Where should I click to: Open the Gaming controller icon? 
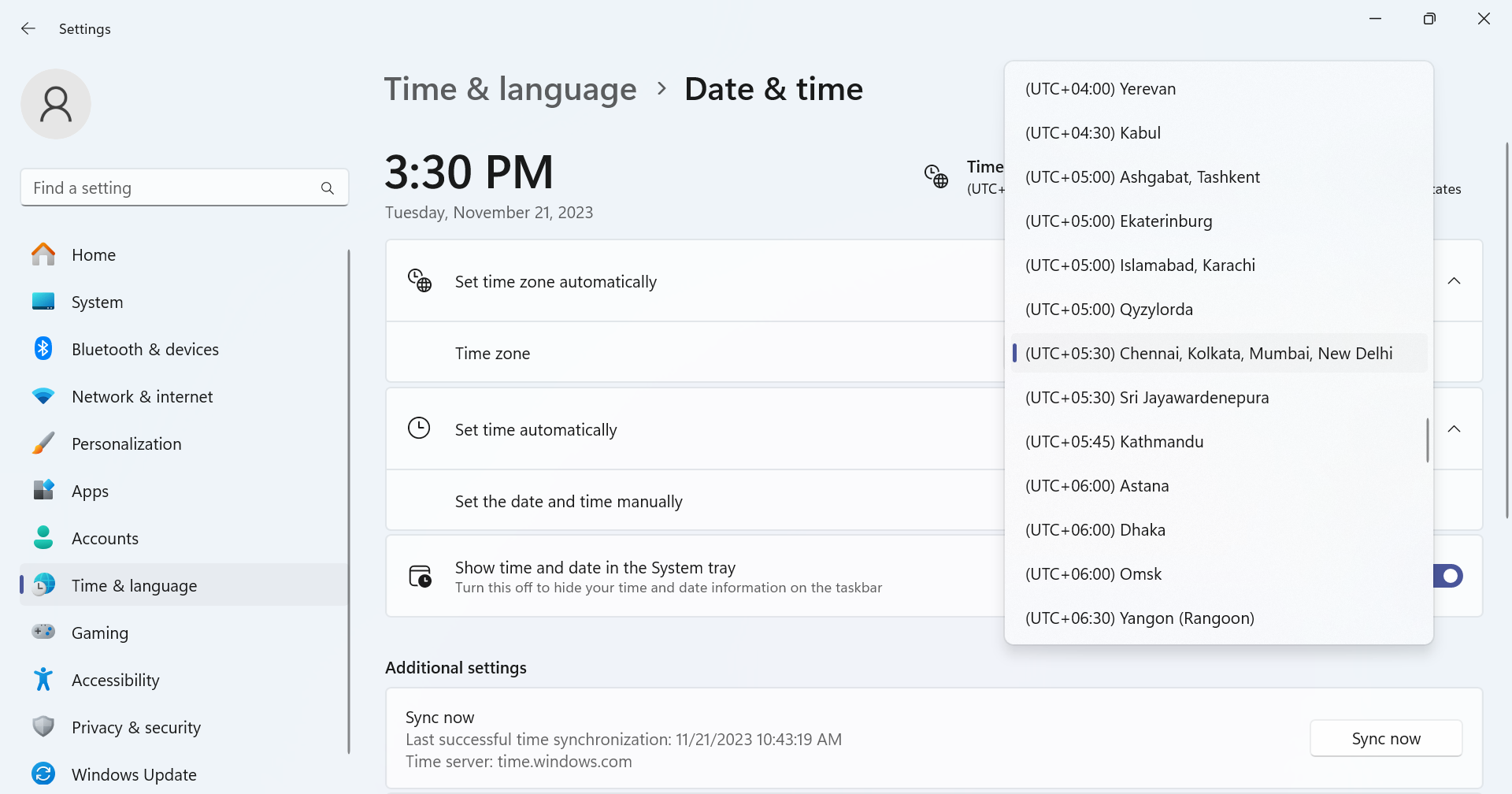tap(43, 633)
